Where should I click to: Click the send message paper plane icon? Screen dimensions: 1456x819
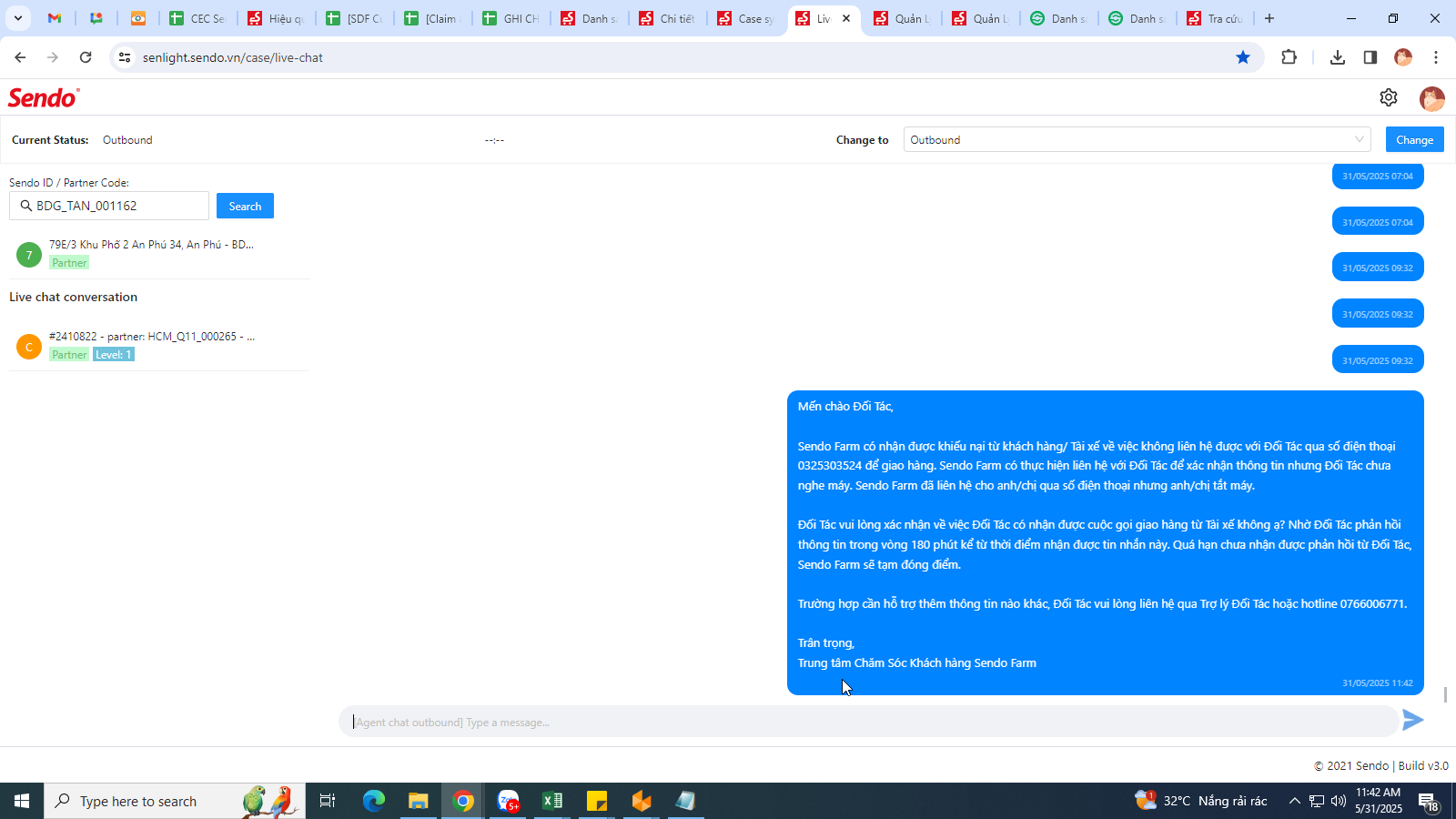(x=1412, y=720)
